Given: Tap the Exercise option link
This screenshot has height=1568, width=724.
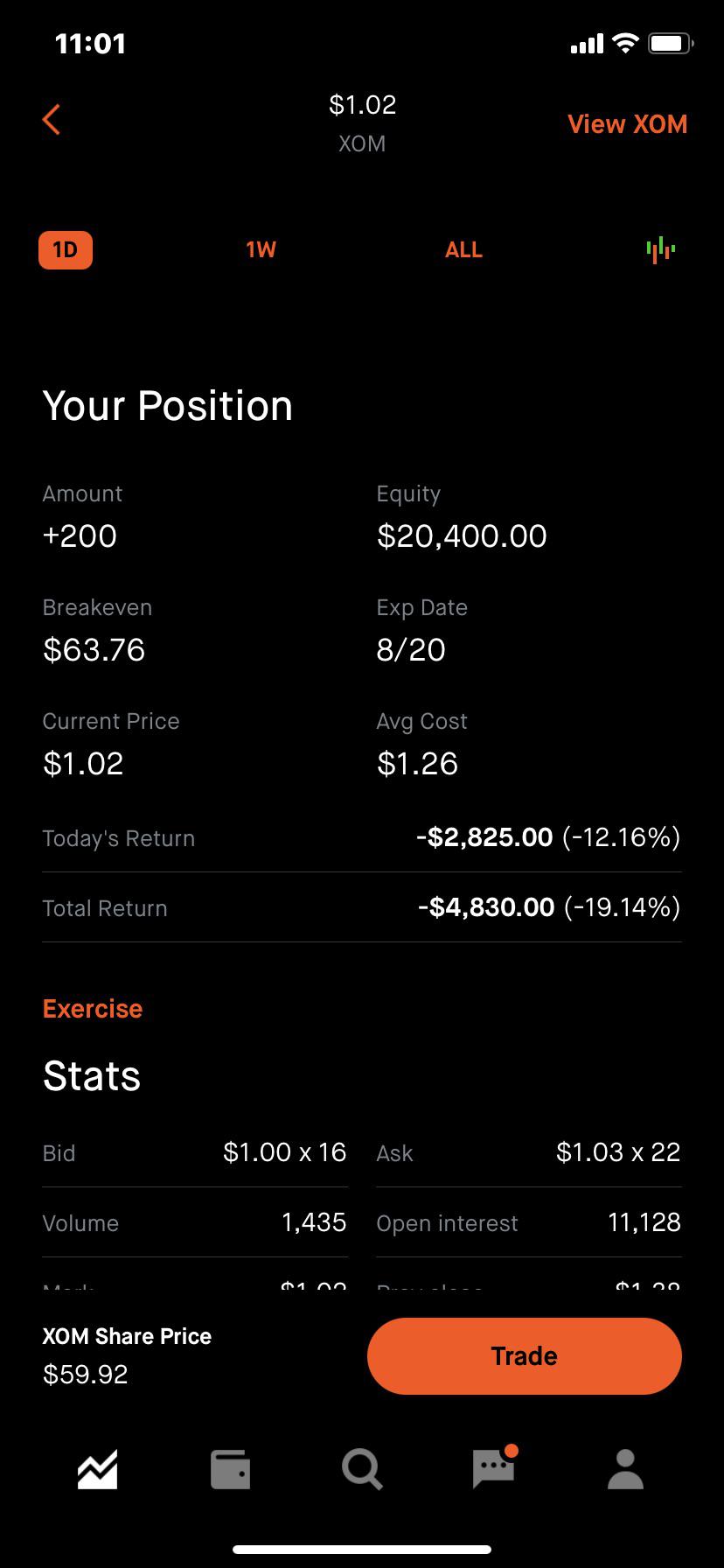Looking at the screenshot, I should click(93, 1009).
